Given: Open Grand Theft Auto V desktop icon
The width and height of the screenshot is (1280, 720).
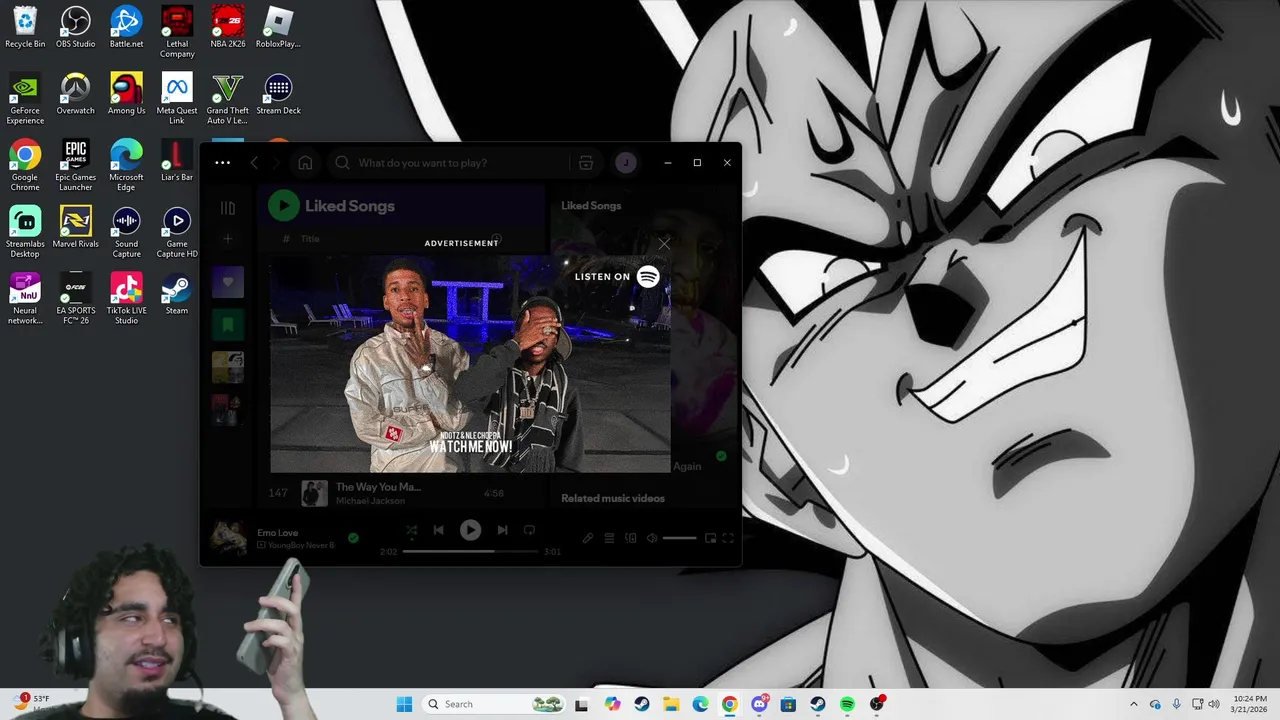Looking at the screenshot, I should coord(228,98).
